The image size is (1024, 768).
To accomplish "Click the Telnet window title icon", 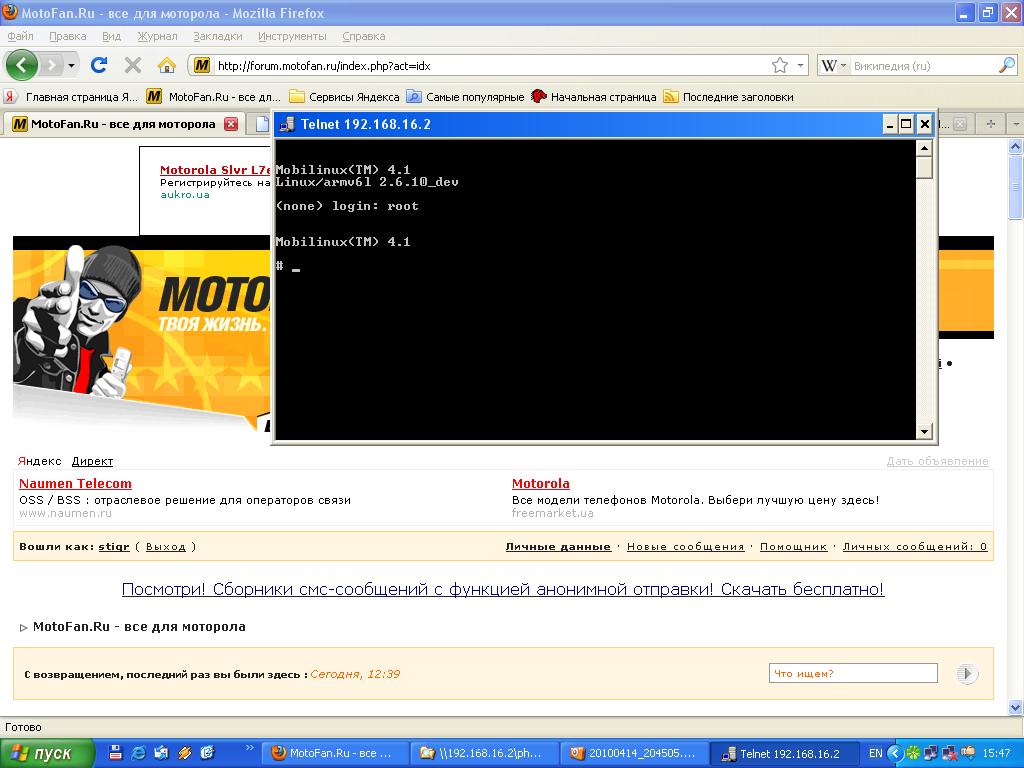I will 287,125.
